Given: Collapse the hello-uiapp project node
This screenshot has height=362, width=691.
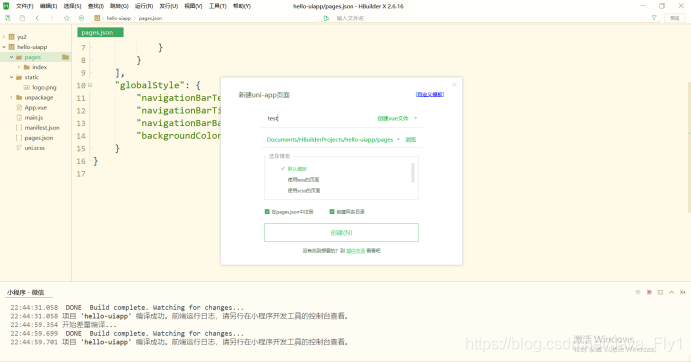Looking at the screenshot, I should click(4, 47).
